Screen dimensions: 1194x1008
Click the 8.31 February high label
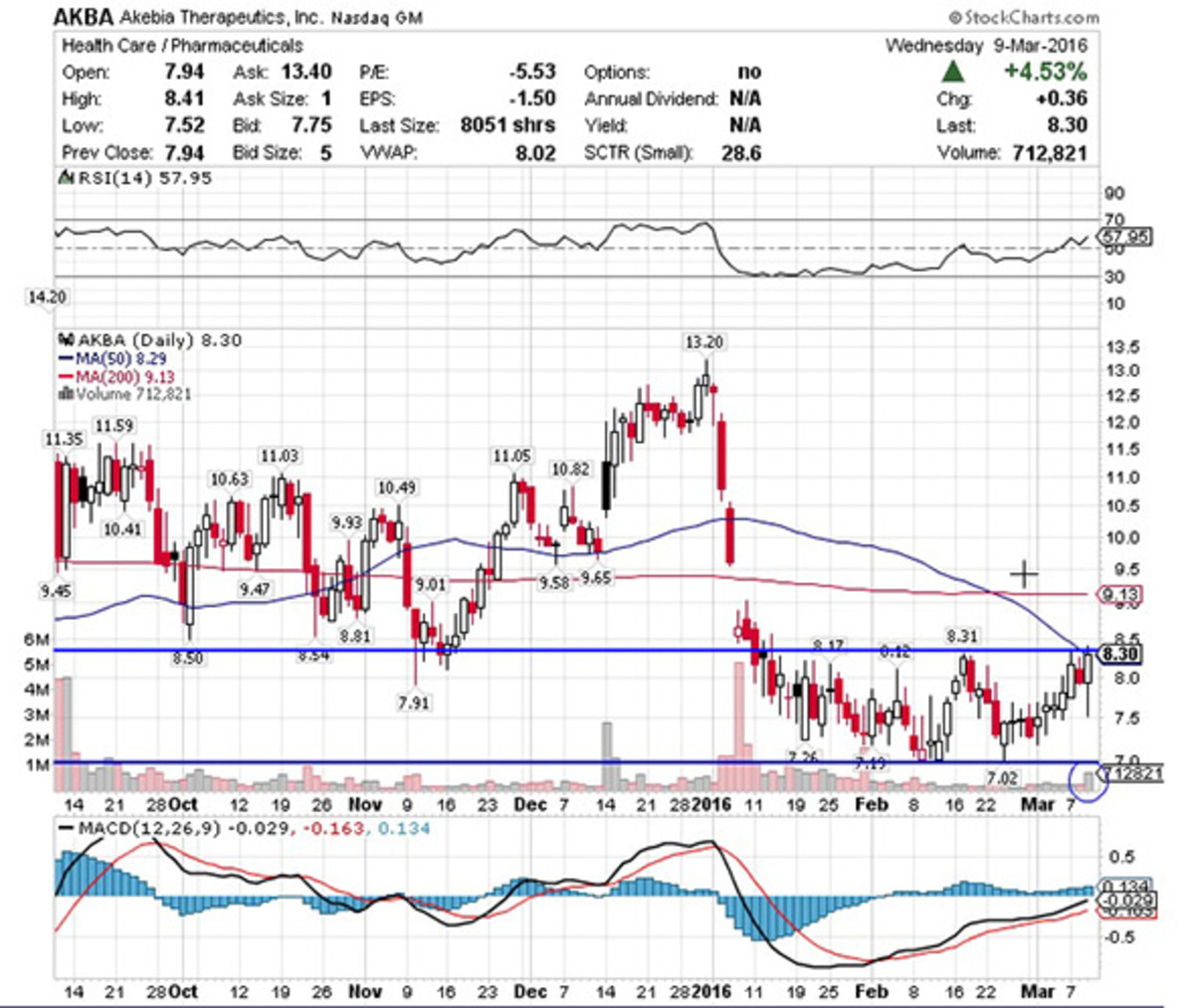point(962,635)
